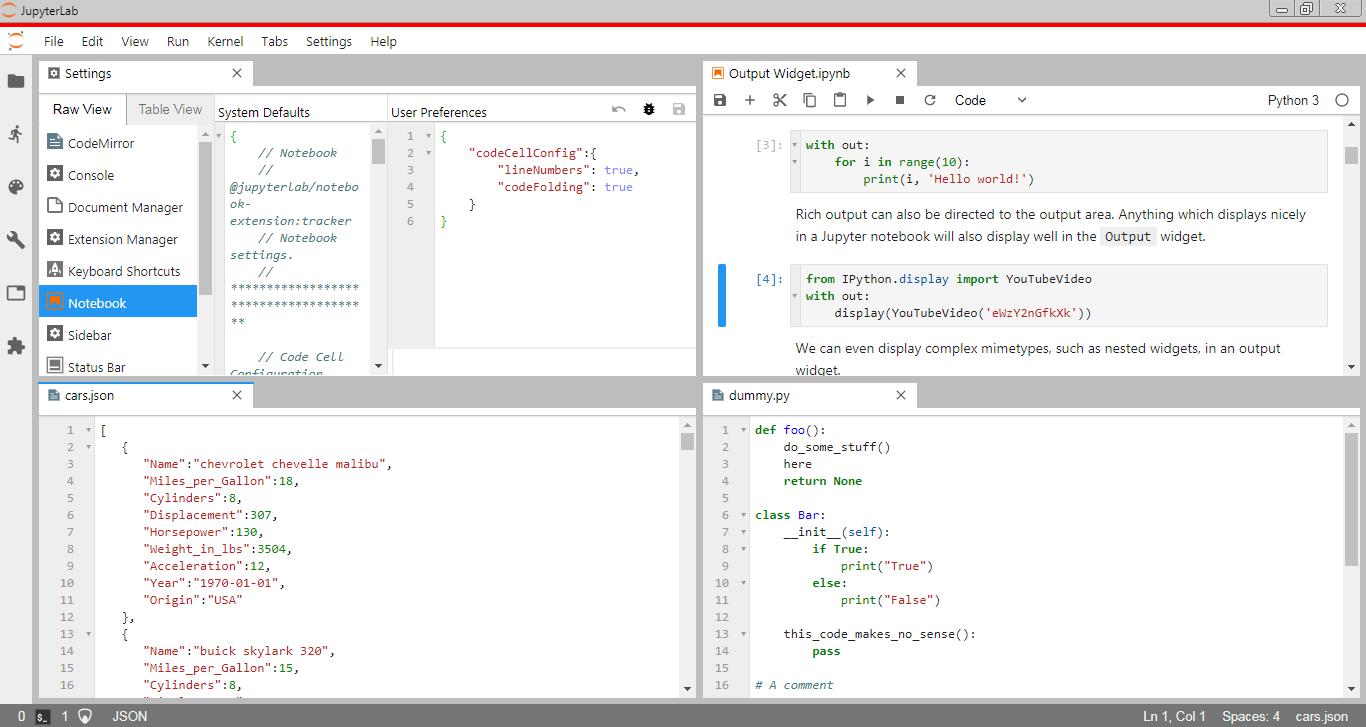This screenshot has height=727, width=1366.
Task: Click JSON mode in status bar
Action: click(x=130, y=716)
